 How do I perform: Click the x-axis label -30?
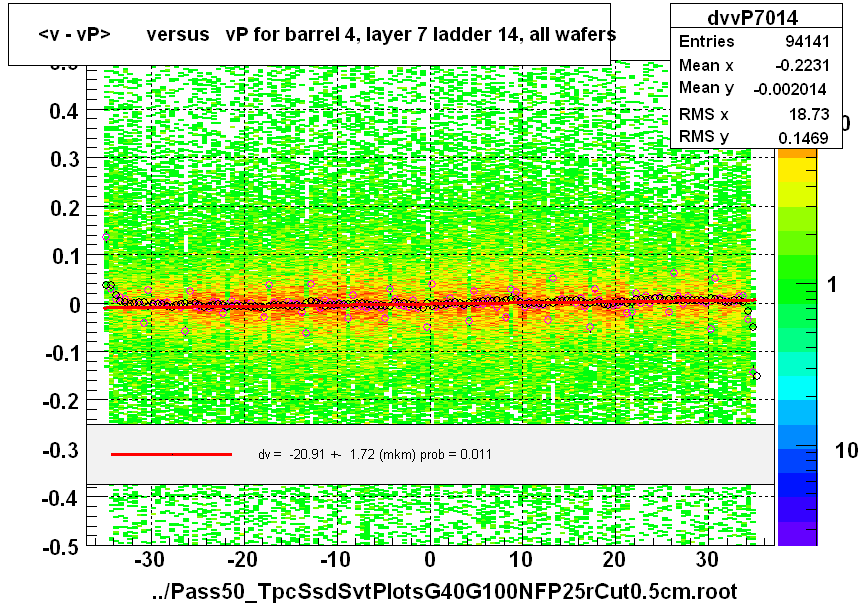149,560
